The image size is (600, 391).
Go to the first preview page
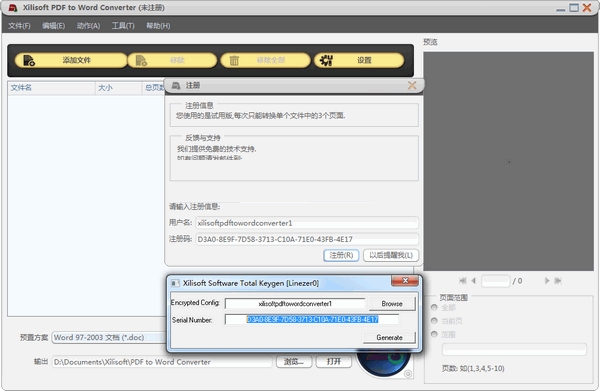(x=463, y=281)
